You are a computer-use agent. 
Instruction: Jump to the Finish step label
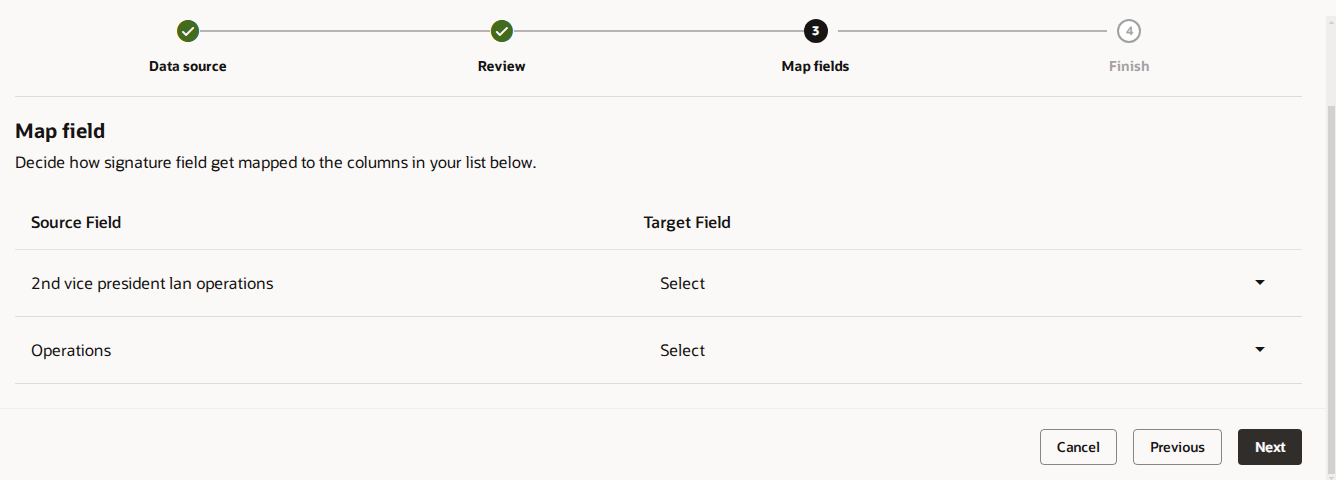click(x=1129, y=66)
